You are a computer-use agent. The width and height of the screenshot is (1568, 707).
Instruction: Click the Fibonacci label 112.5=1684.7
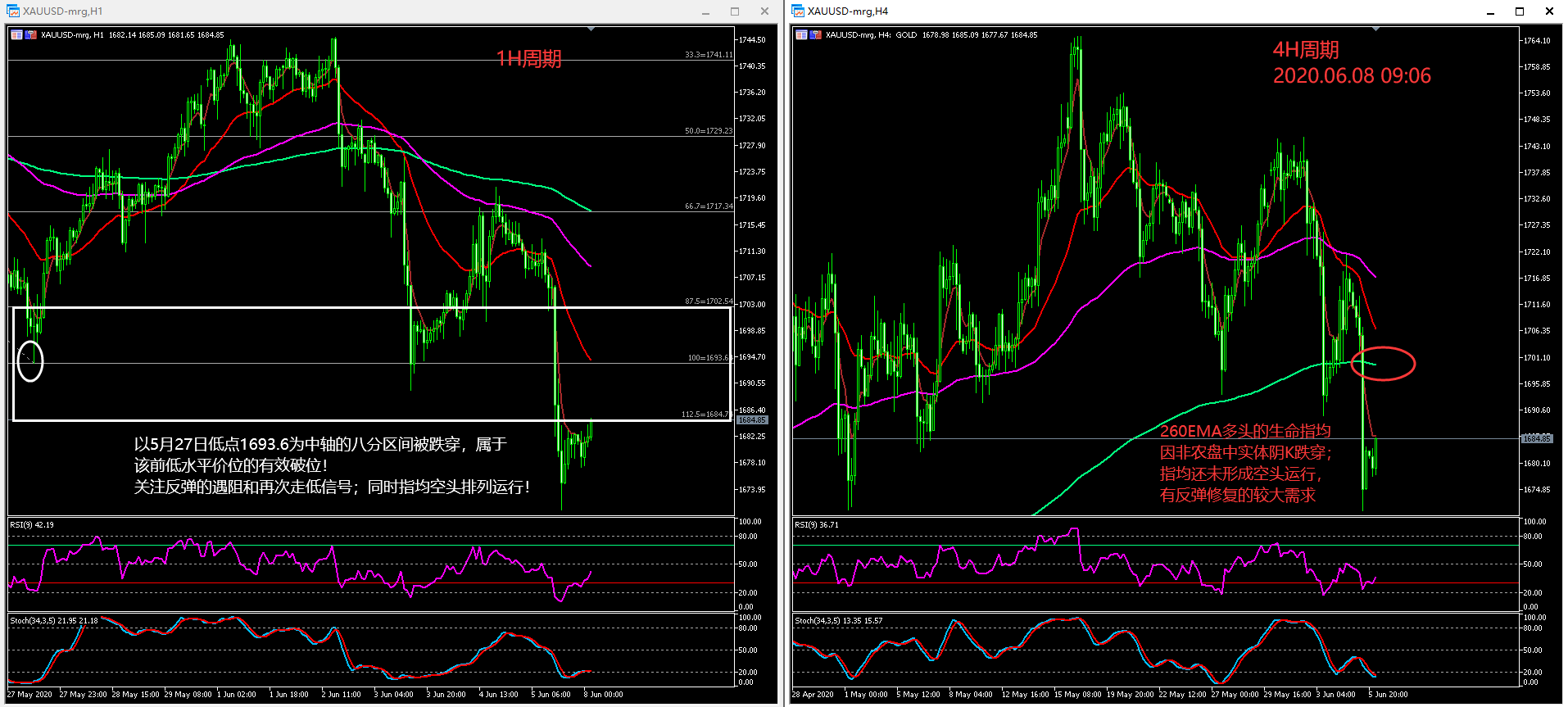[x=707, y=415]
